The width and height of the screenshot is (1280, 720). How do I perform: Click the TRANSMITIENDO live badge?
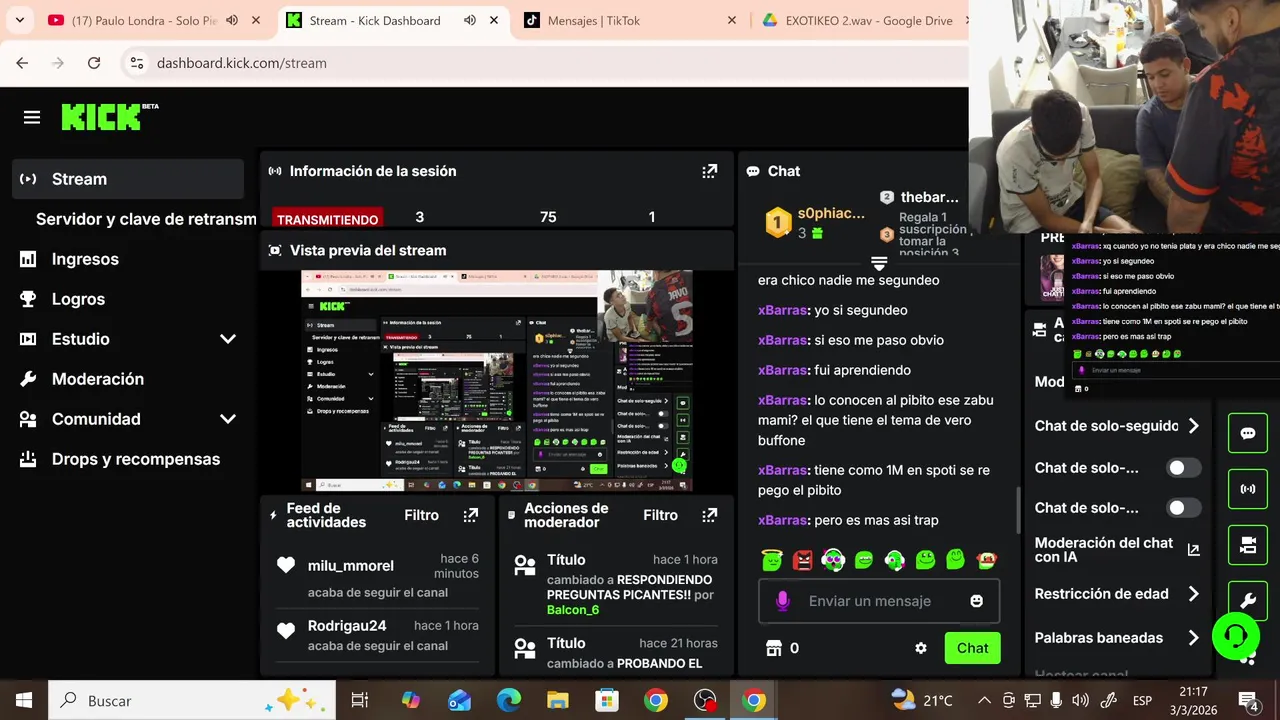328,219
